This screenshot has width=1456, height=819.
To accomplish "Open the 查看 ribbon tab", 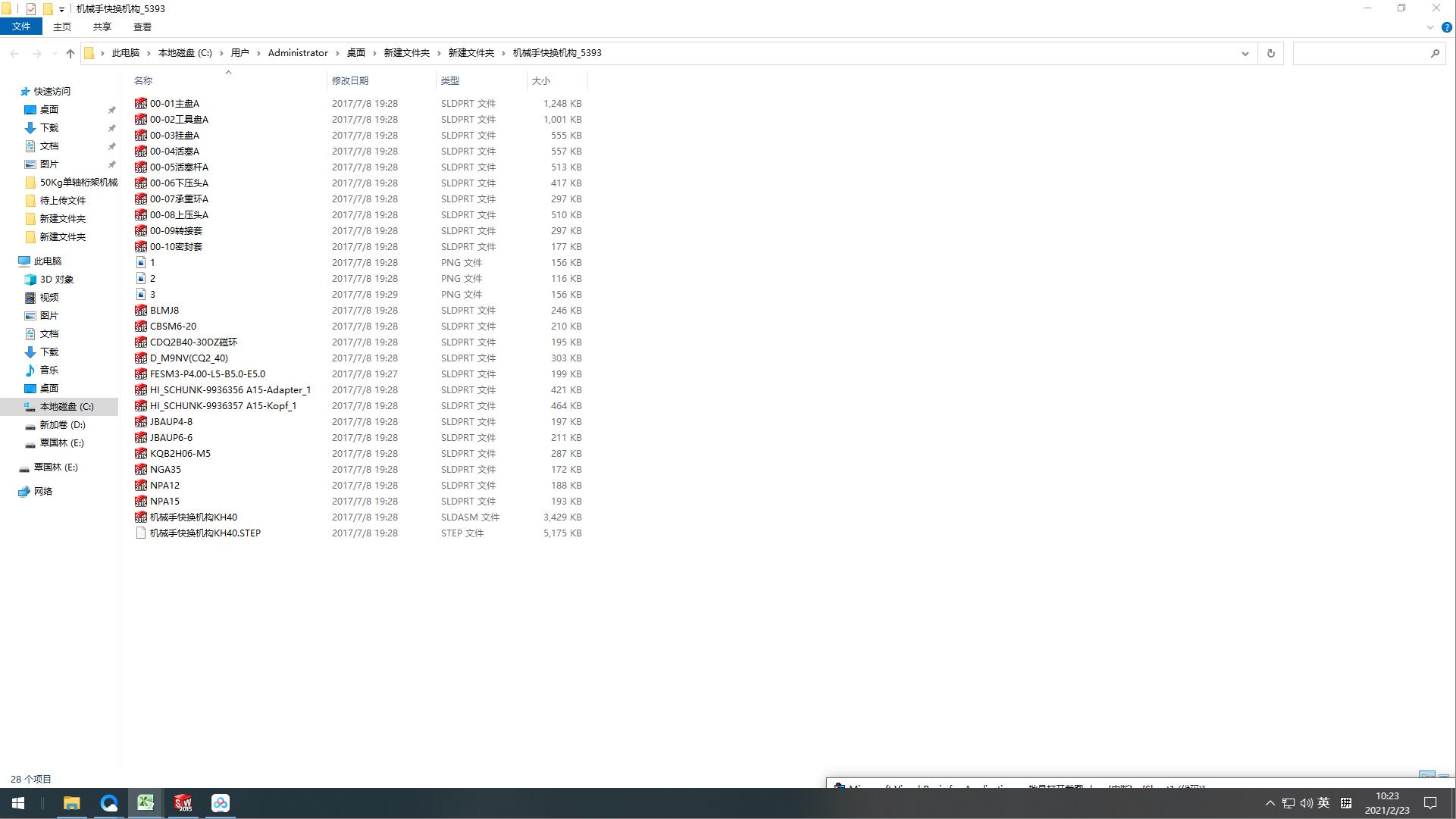I will [x=142, y=27].
